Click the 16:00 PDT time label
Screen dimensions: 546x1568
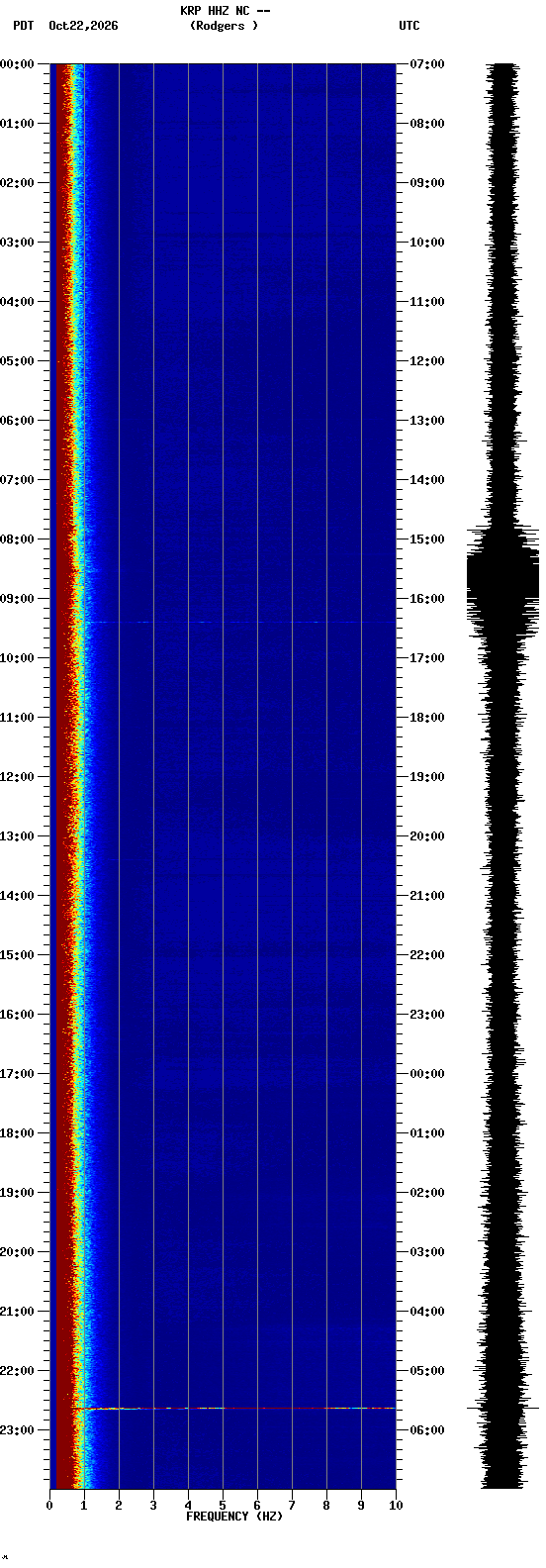pyautogui.click(x=17, y=1015)
